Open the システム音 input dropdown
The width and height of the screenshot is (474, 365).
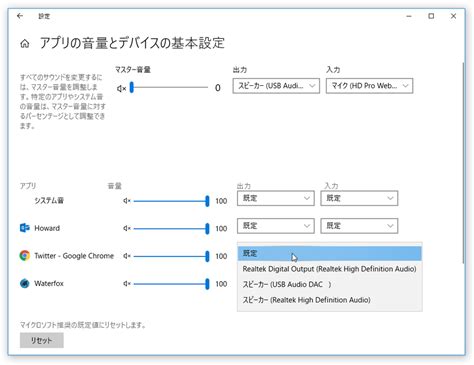pos(359,198)
